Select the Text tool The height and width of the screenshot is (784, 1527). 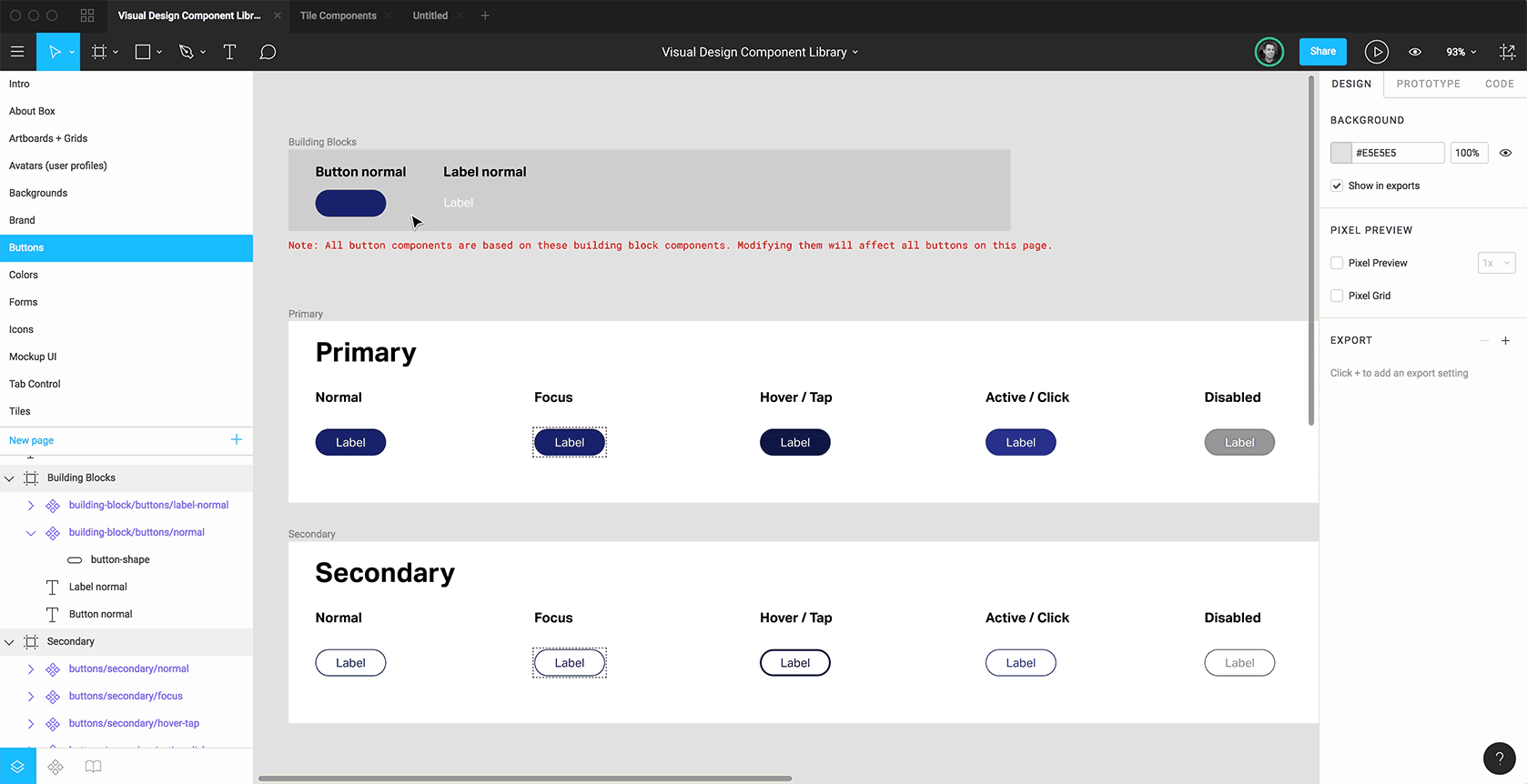coord(229,52)
